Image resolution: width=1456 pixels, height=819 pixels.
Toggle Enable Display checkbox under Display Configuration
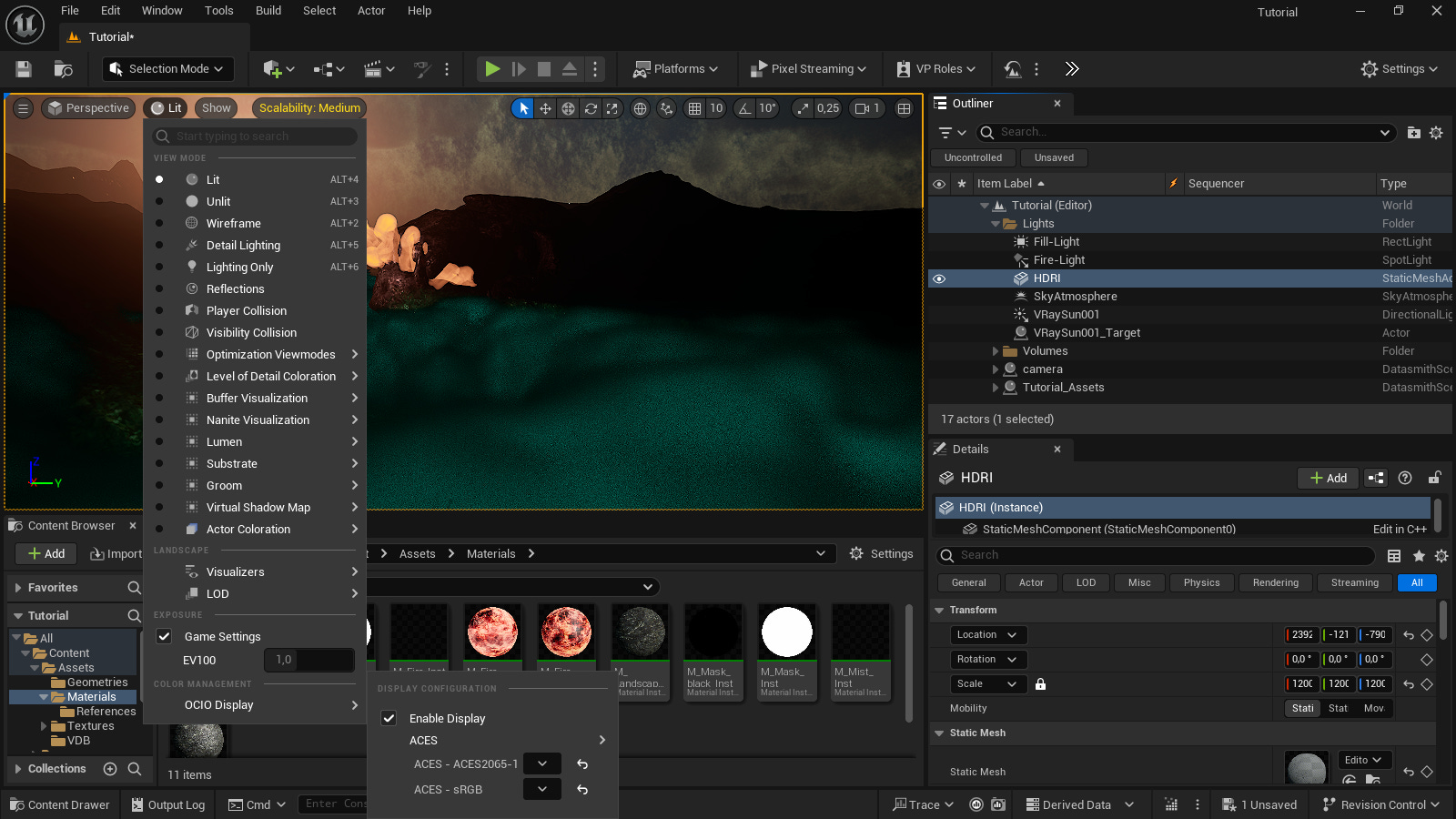pos(389,719)
